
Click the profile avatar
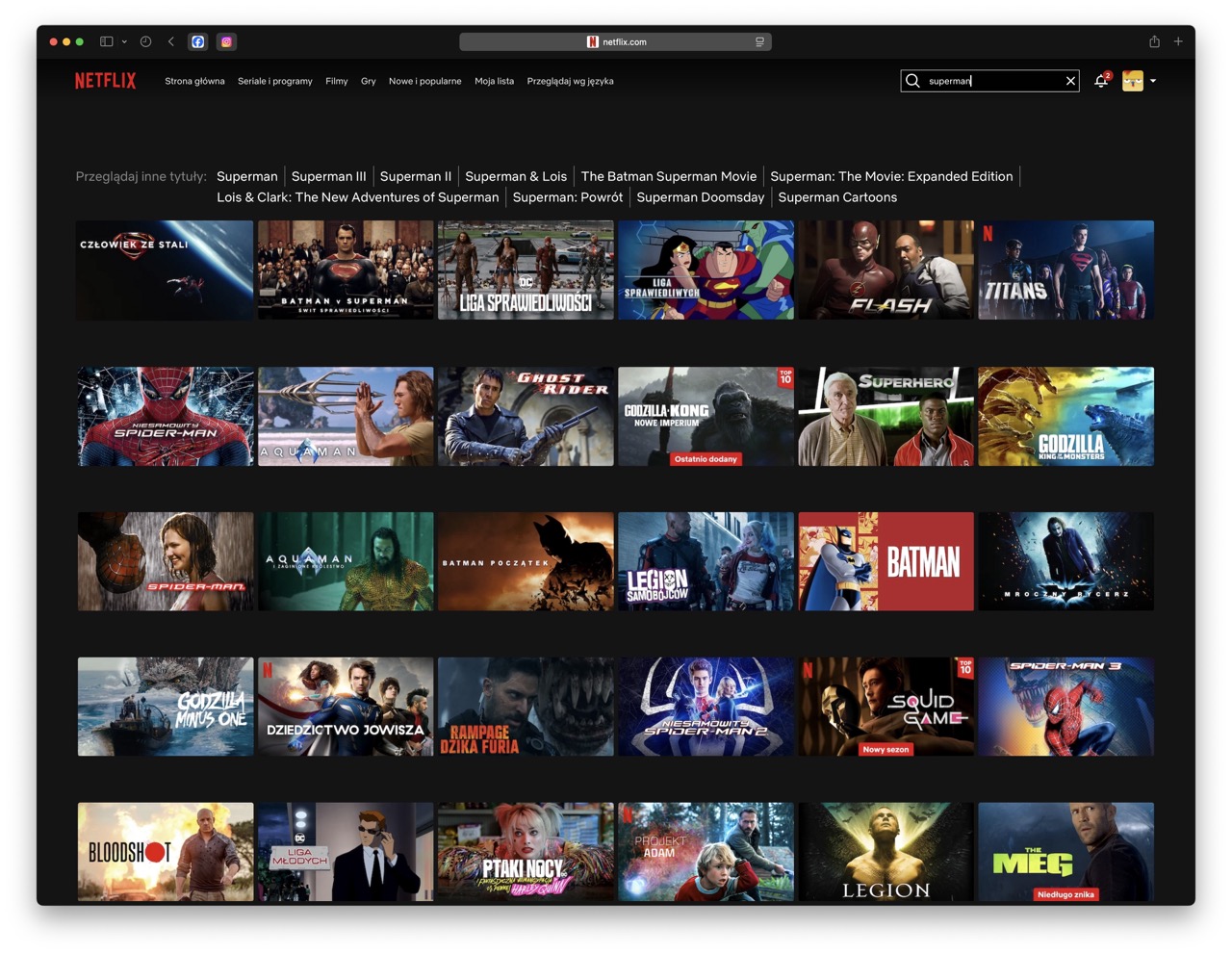(x=1133, y=81)
